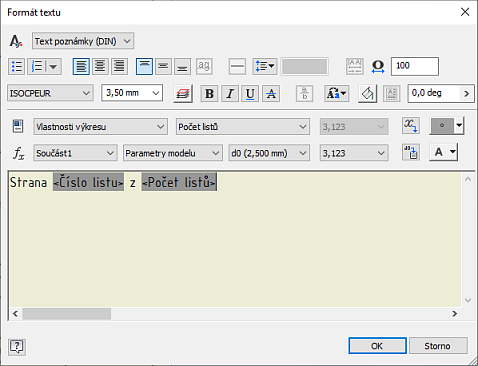Click the vertical scrollbar up arrow
478x366 pixels.
coord(468,179)
